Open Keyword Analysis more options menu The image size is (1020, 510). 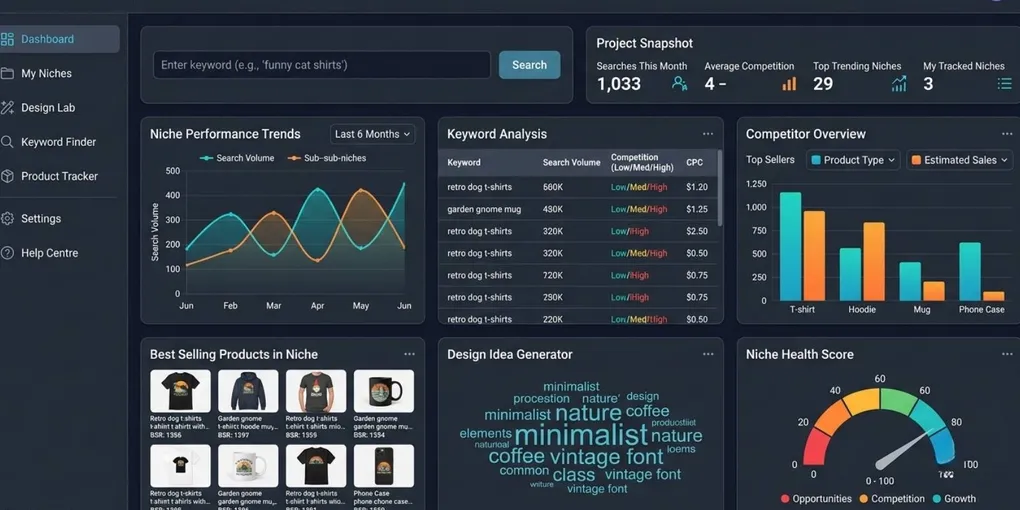[708, 134]
